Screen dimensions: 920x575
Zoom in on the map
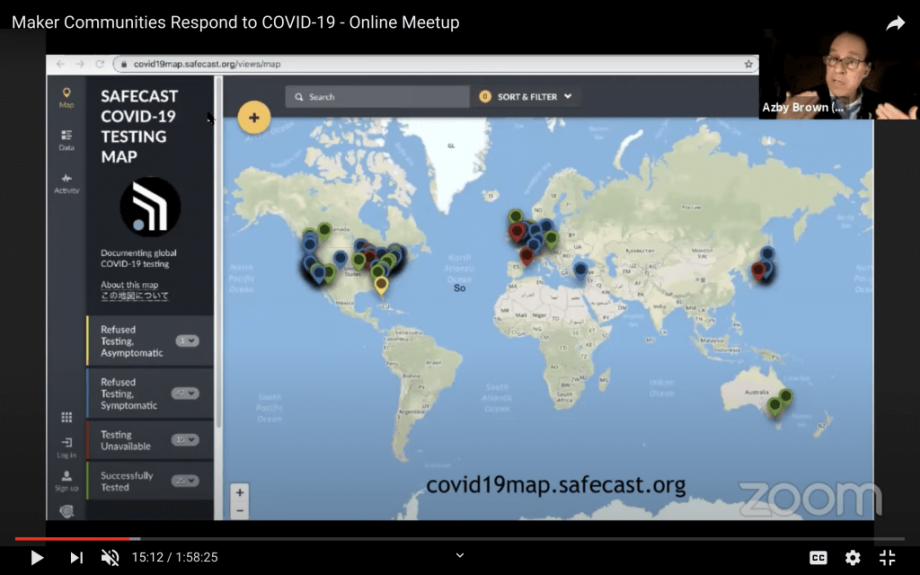240,492
